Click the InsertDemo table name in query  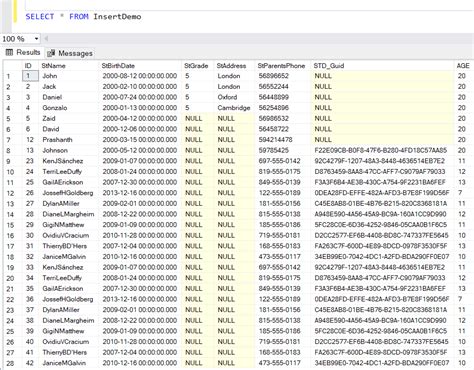117,17
